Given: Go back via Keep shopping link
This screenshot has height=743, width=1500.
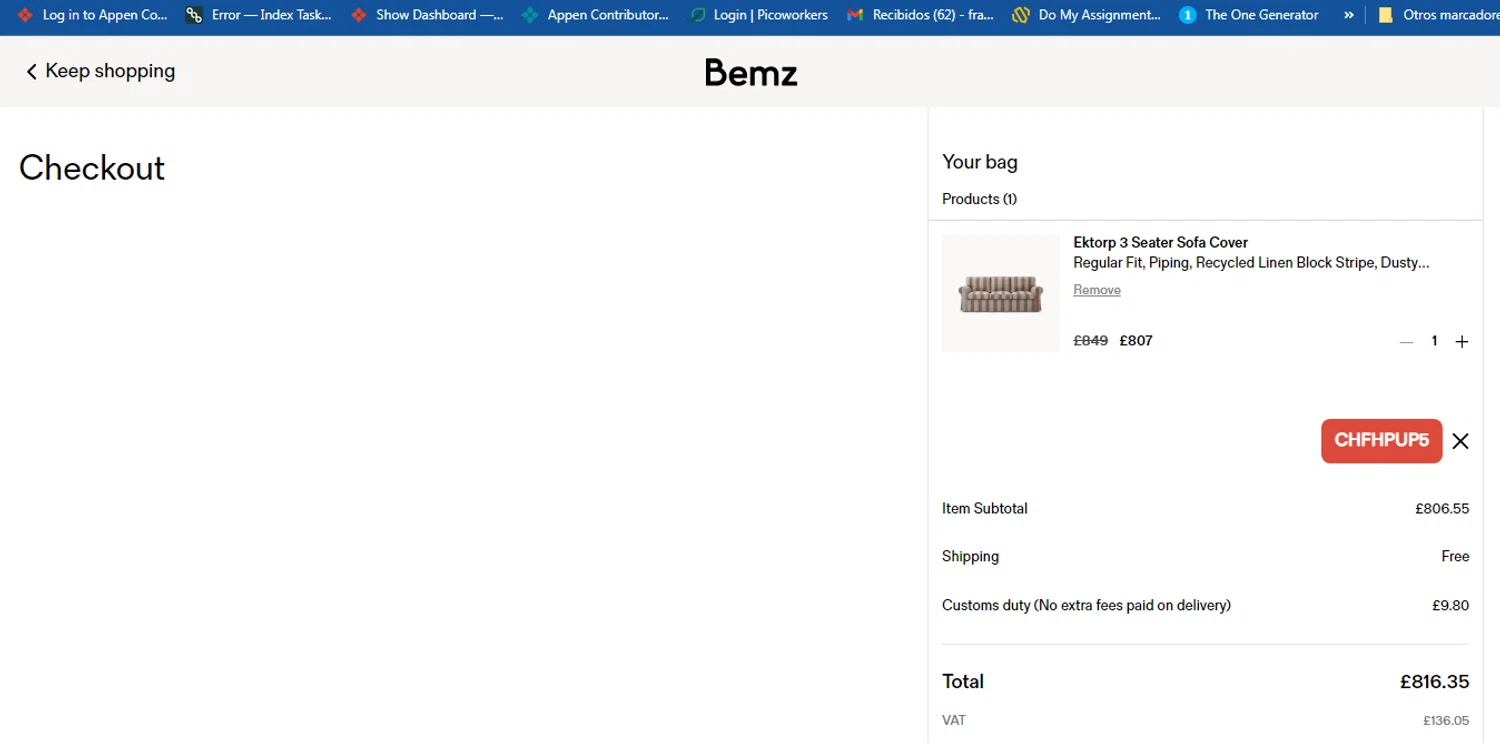Looking at the screenshot, I should click(100, 71).
